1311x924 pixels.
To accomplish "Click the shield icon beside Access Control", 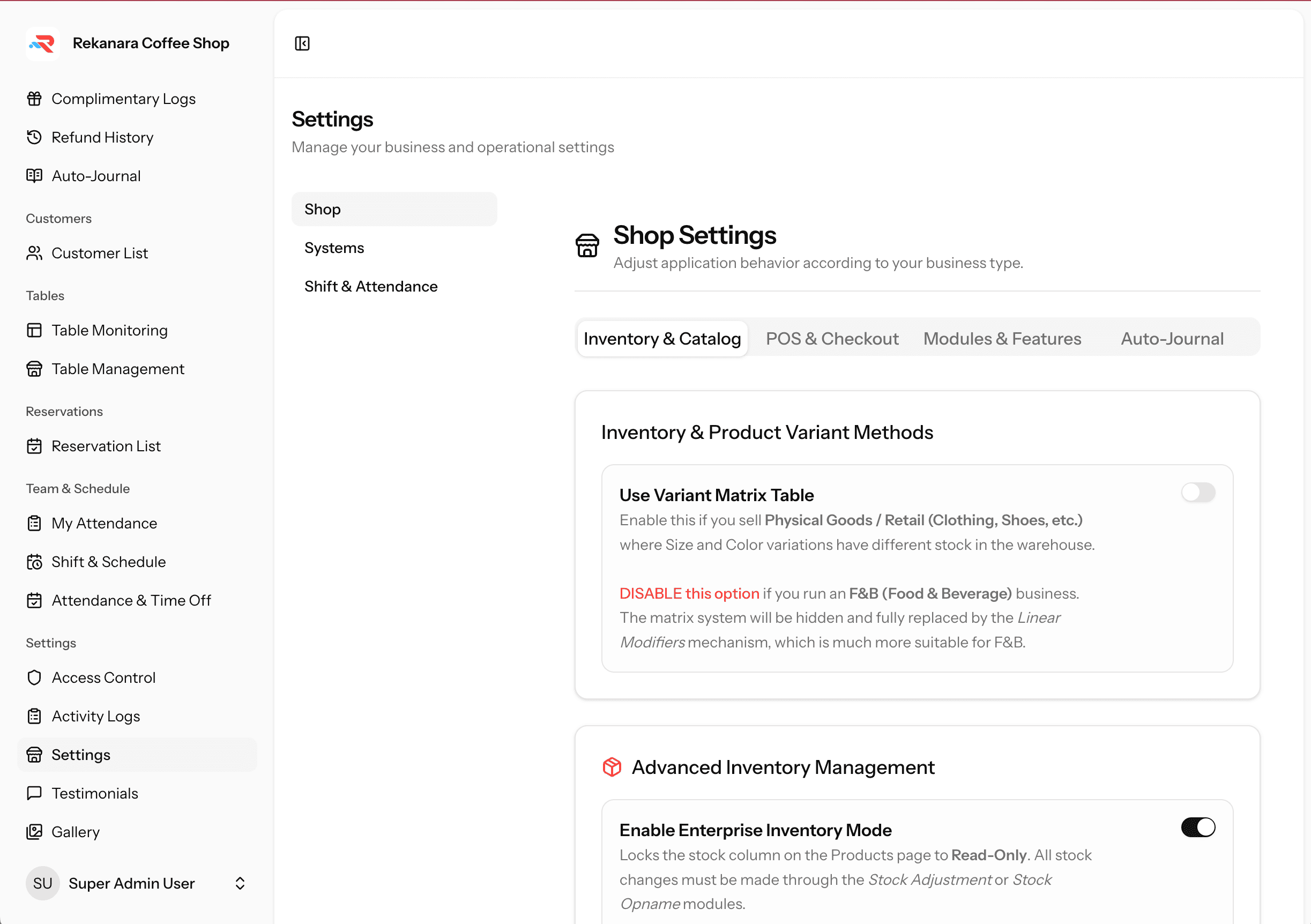I will (x=34, y=677).
